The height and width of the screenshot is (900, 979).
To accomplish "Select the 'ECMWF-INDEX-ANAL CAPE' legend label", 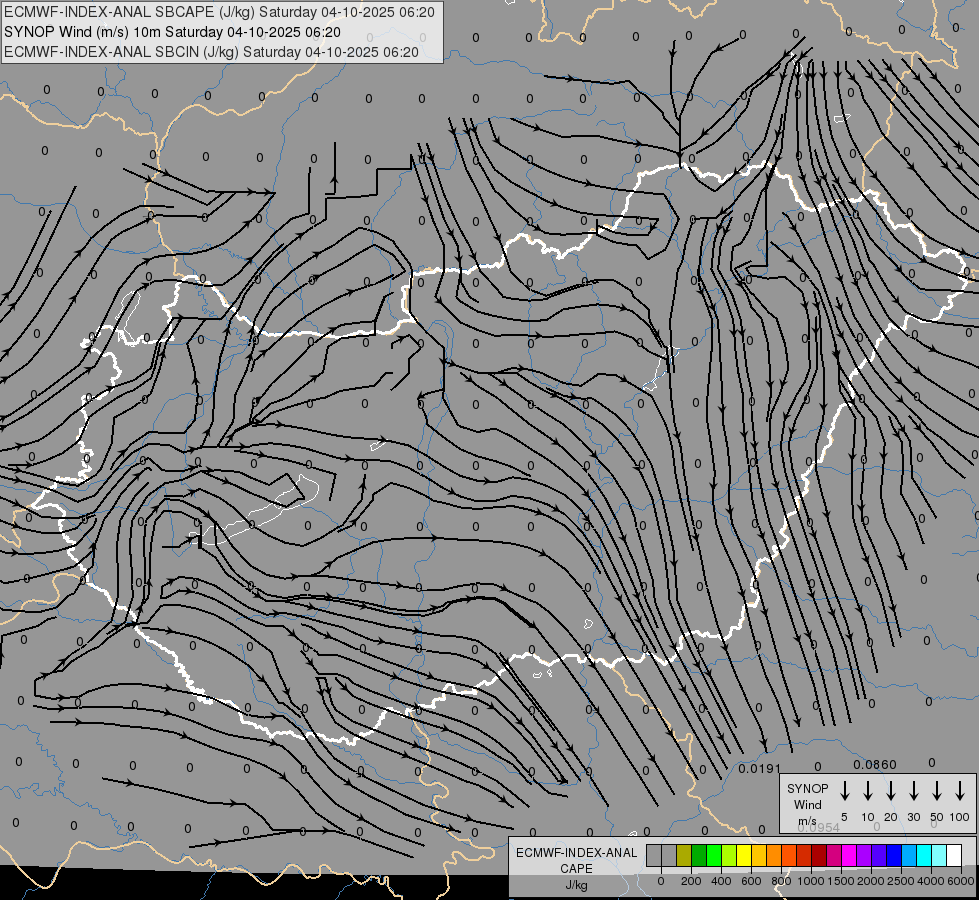I will coord(576,860).
